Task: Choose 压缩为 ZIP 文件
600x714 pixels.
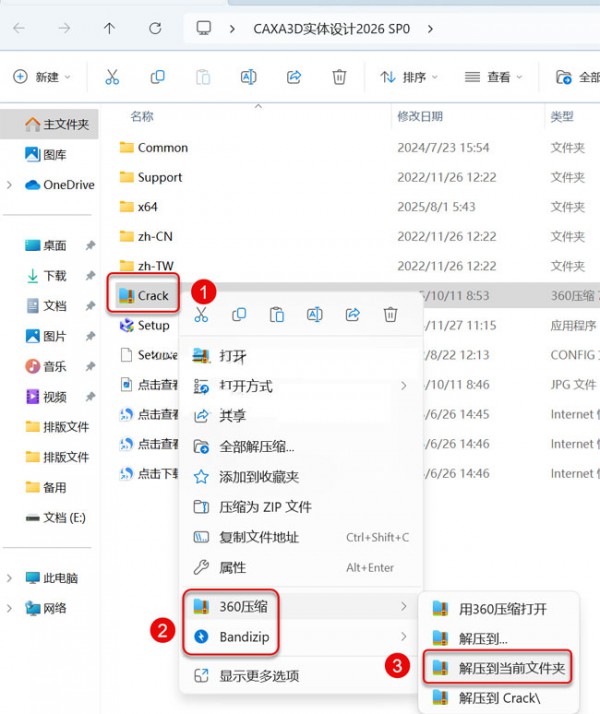Action: pyautogui.click(x=301, y=507)
